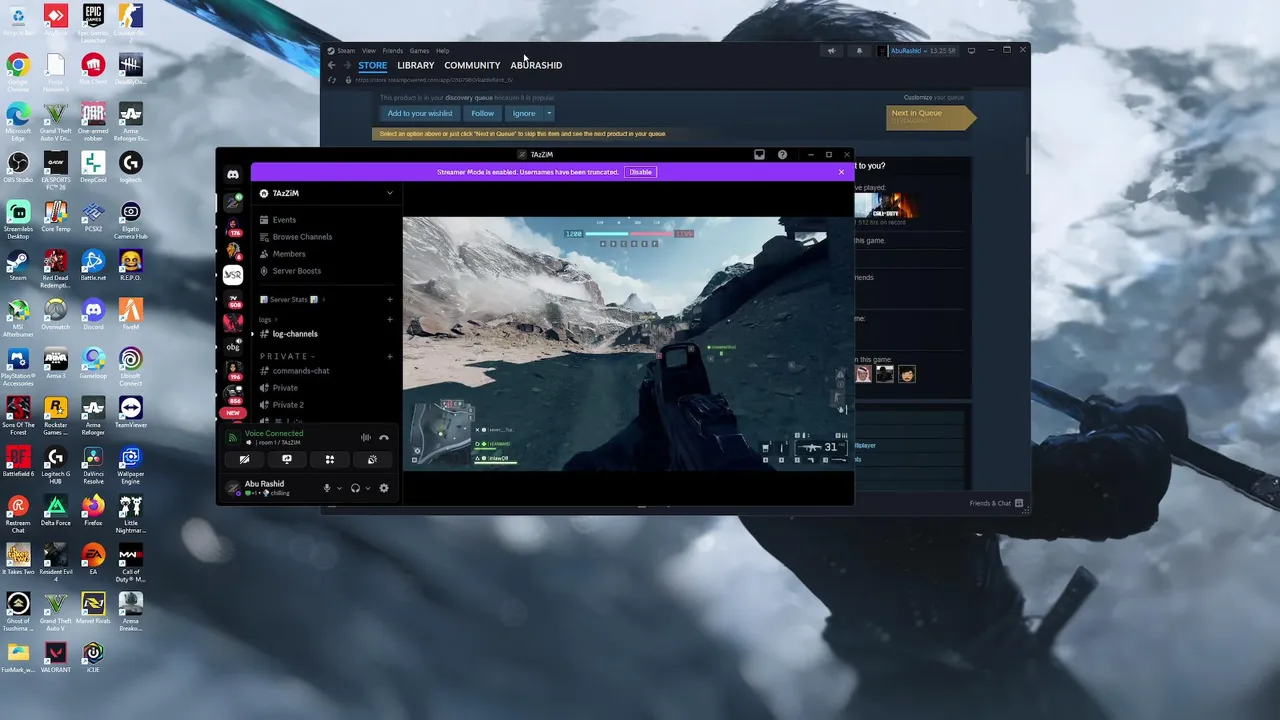Open Discord help icon in title bar
This screenshot has width=1280, height=720.
coord(782,155)
